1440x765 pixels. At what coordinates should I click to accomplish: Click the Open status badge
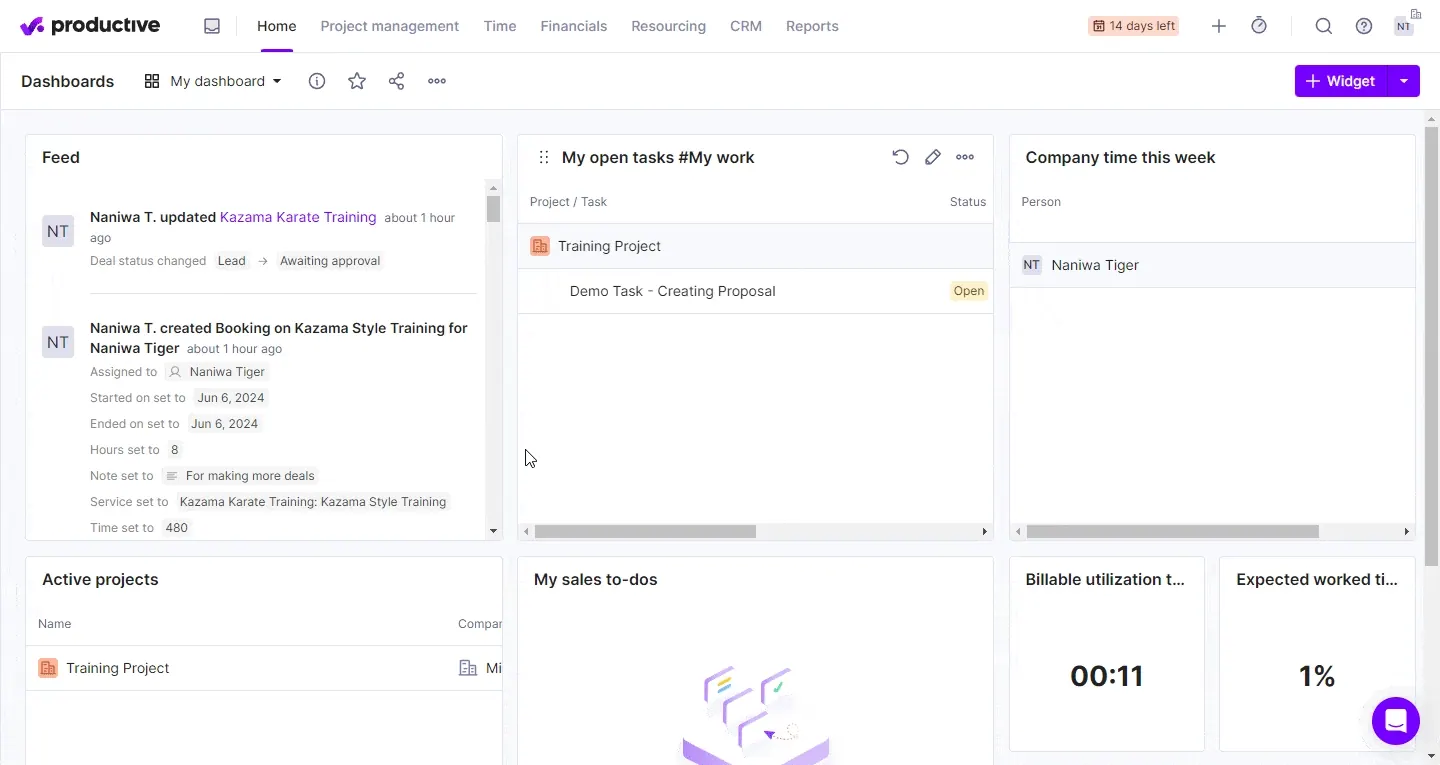point(969,291)
